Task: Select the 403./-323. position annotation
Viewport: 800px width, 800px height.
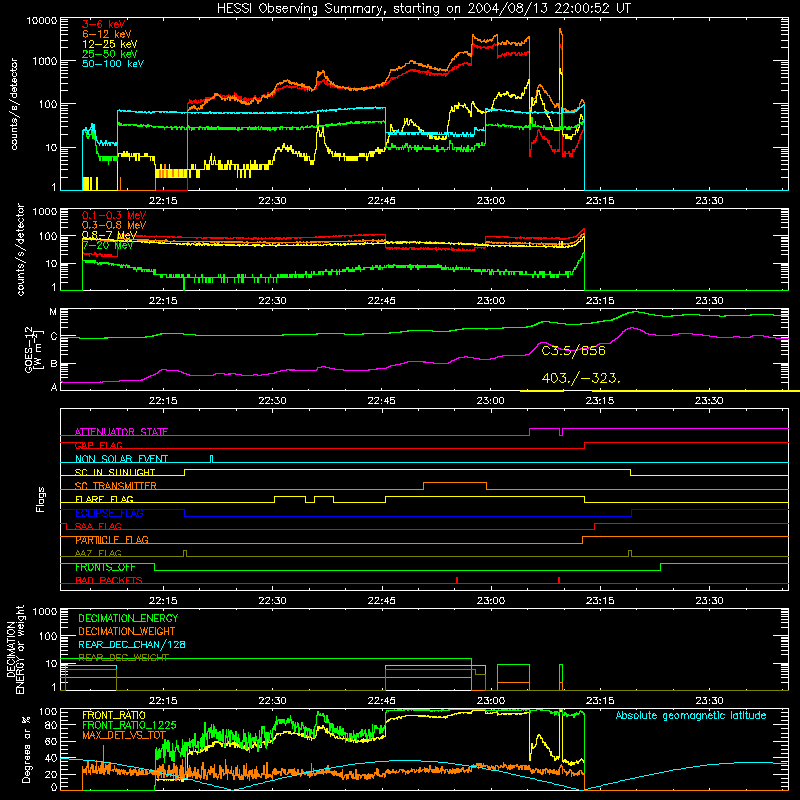Action: click(x=581, y=378)
